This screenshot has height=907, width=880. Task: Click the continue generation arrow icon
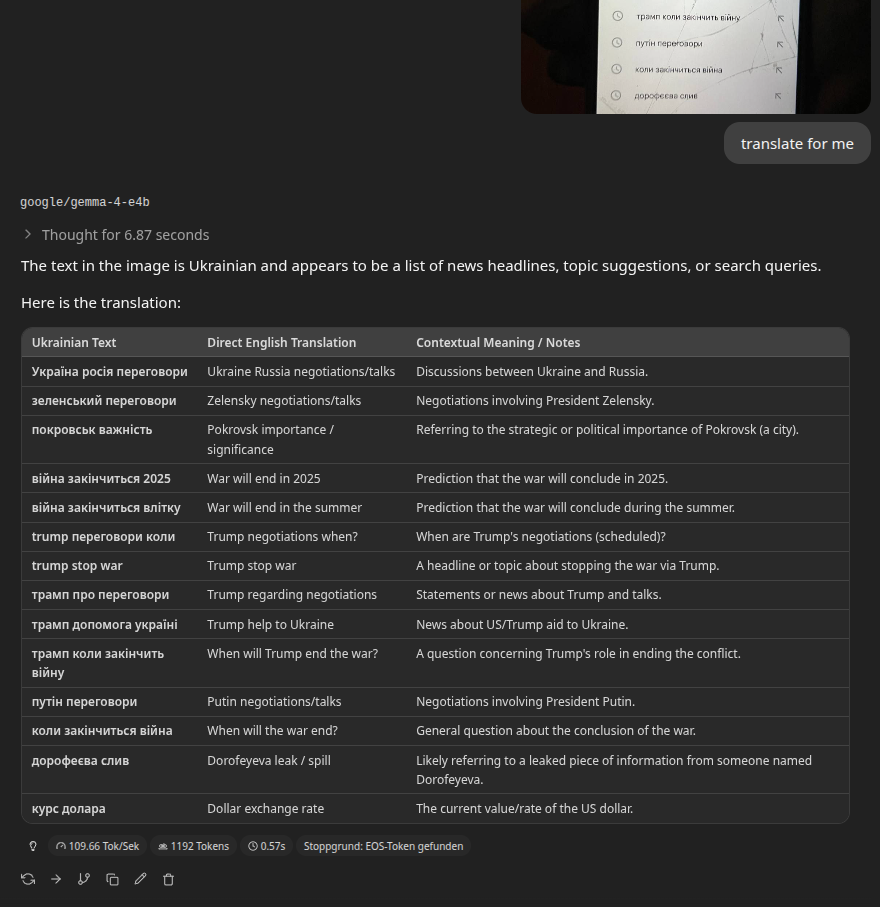56,879
